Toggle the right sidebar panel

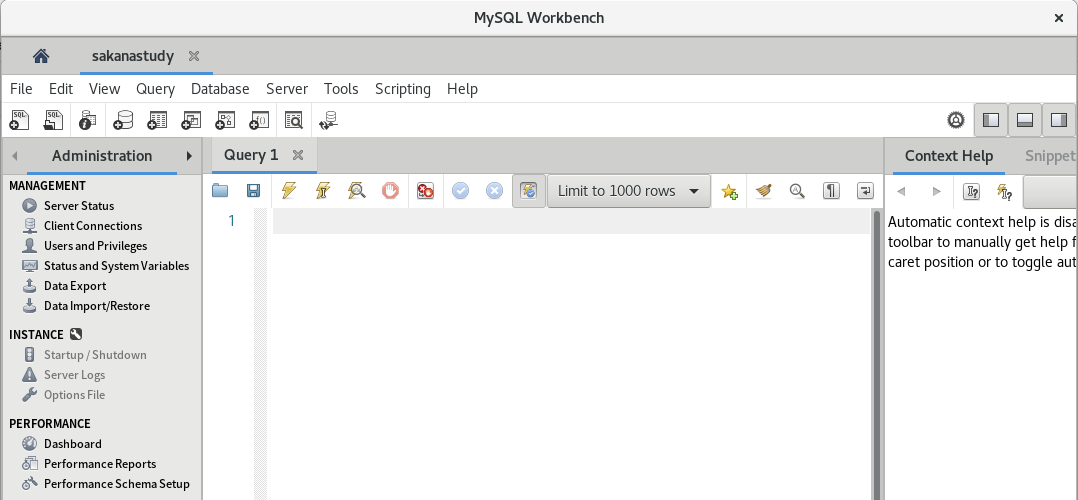coord(1059,120)
